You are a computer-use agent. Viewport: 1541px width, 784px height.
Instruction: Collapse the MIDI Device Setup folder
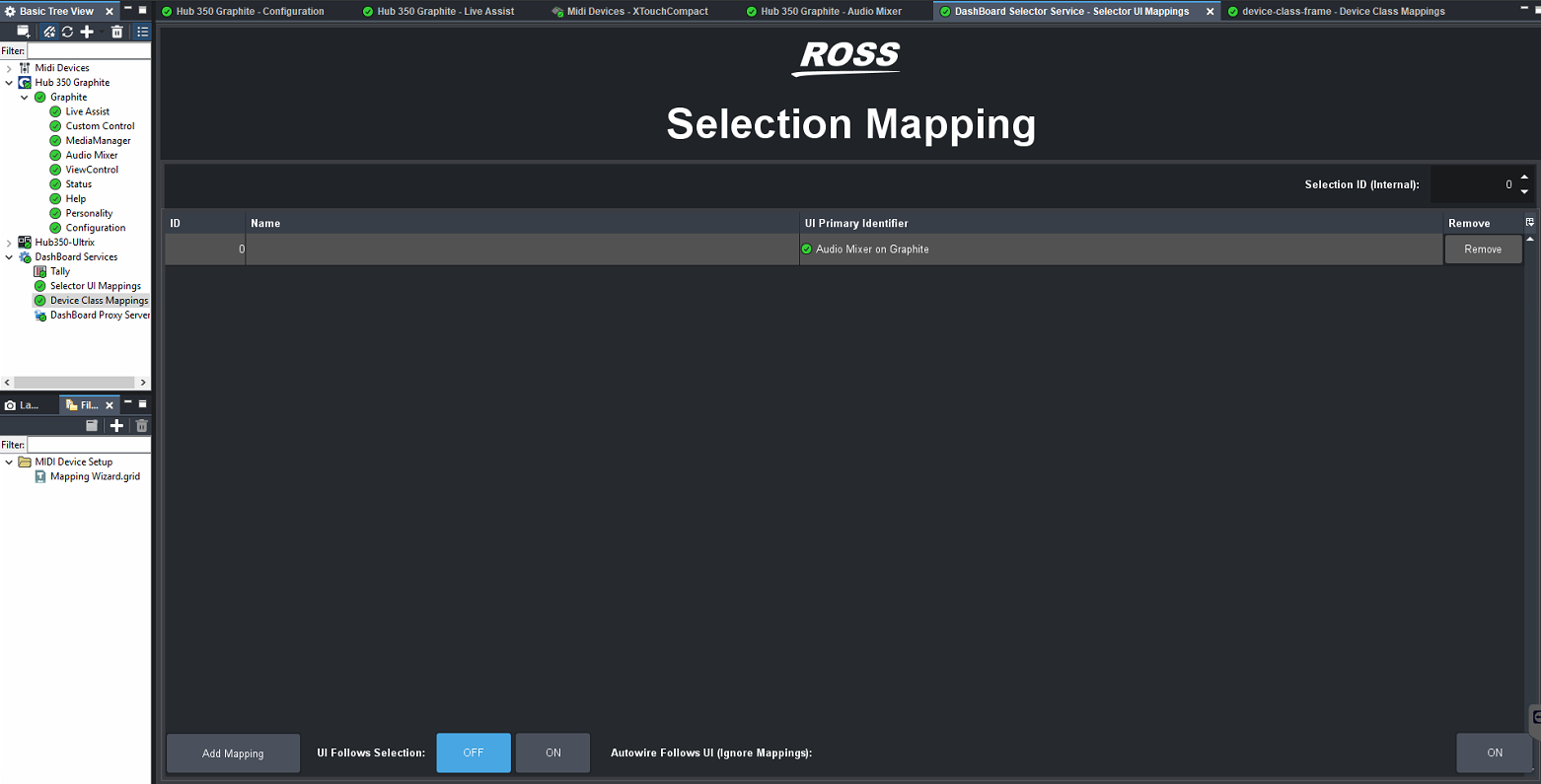[9, 463]
